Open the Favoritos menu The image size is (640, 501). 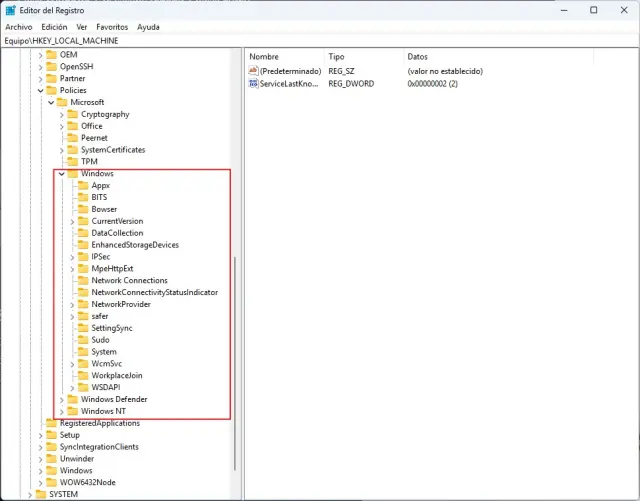111,27
